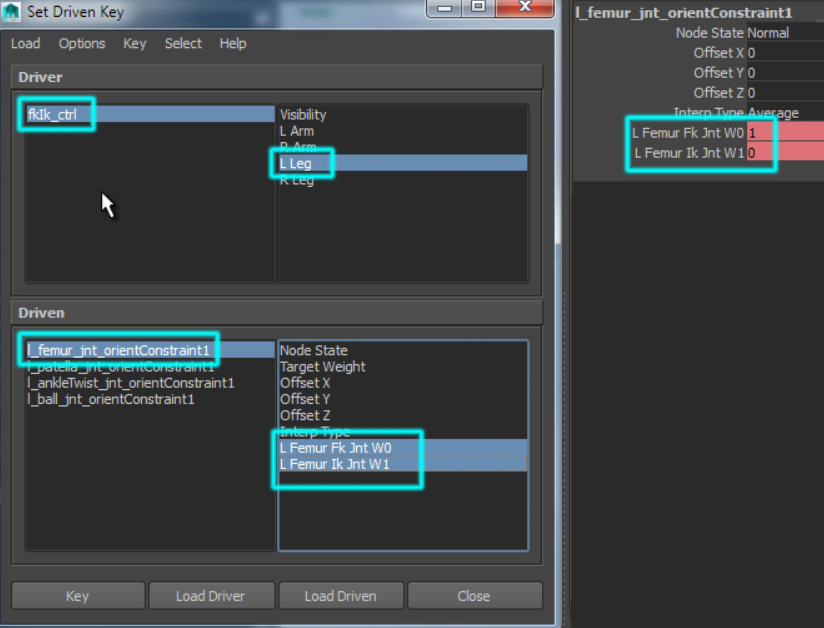Select Offset X driven attribute
The width and height of the screenshot is (824, 628).
coord(403,383)
